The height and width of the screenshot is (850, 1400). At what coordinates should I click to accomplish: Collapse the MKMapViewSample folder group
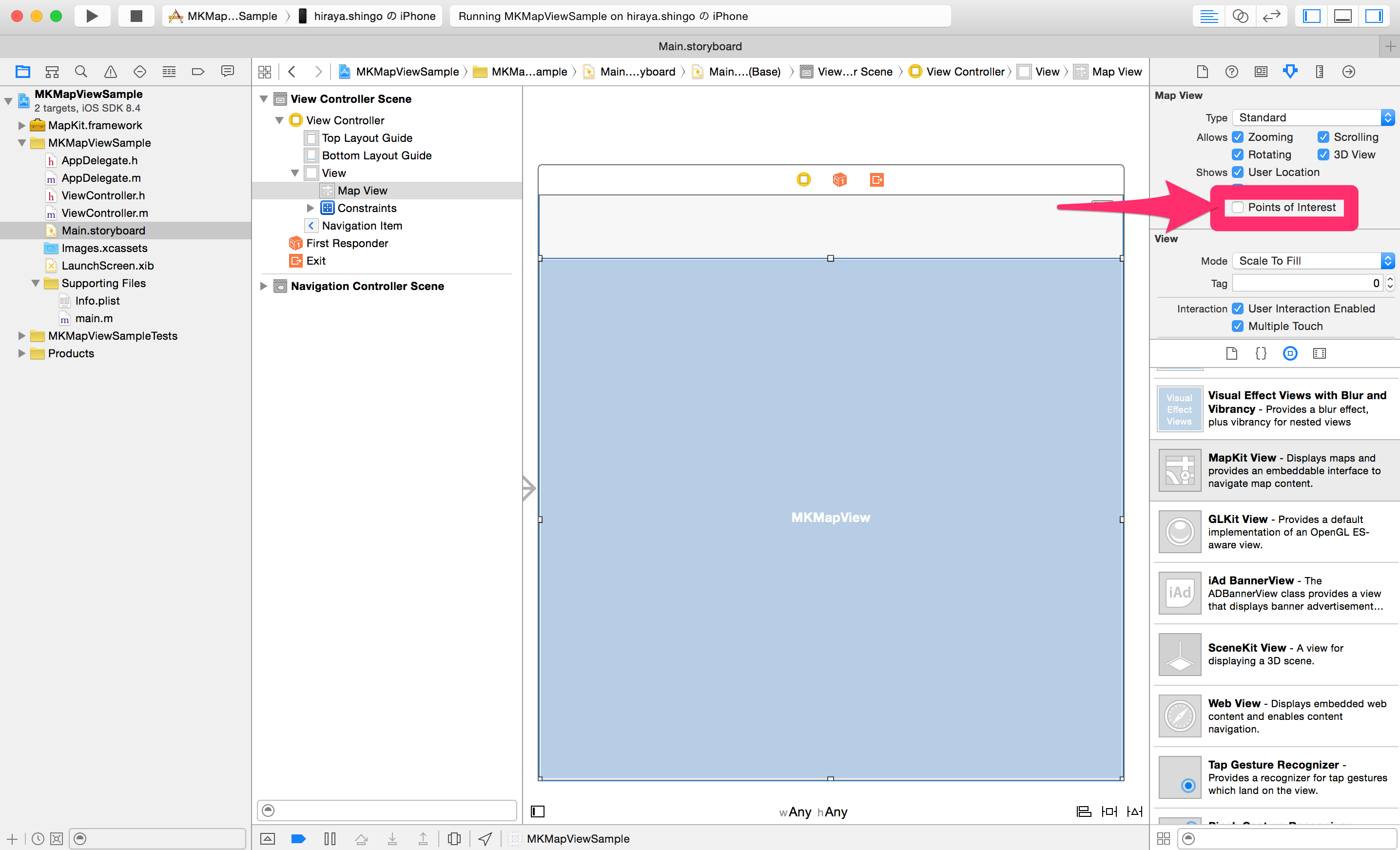(x=21, y=143)
